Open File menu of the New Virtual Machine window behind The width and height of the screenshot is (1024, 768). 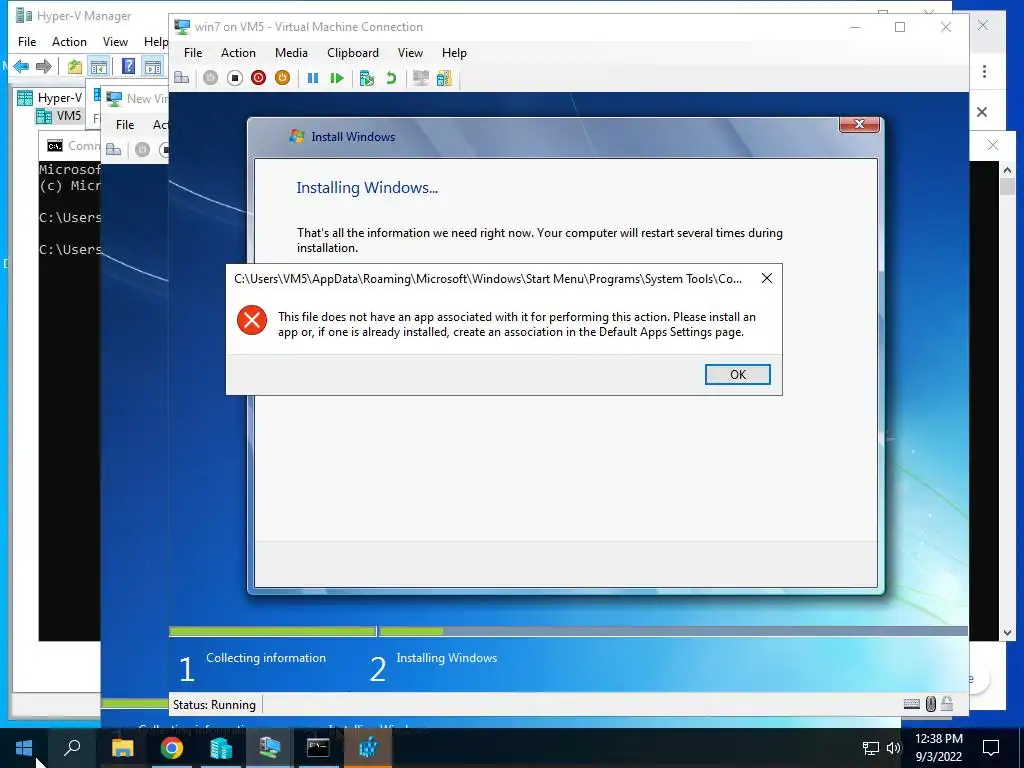(x=125, y=125)
